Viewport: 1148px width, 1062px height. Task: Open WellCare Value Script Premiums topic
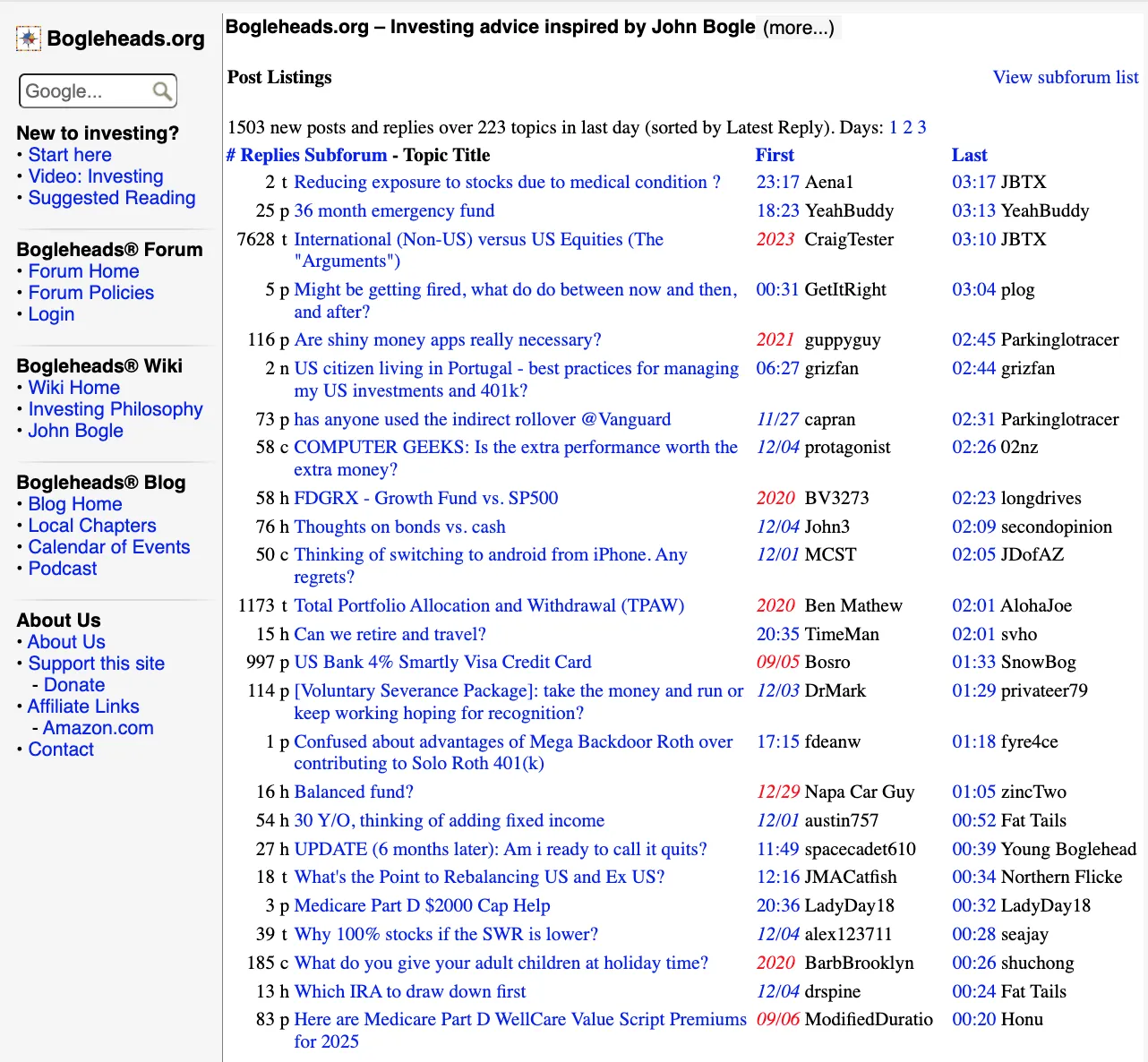[520, 1030]
